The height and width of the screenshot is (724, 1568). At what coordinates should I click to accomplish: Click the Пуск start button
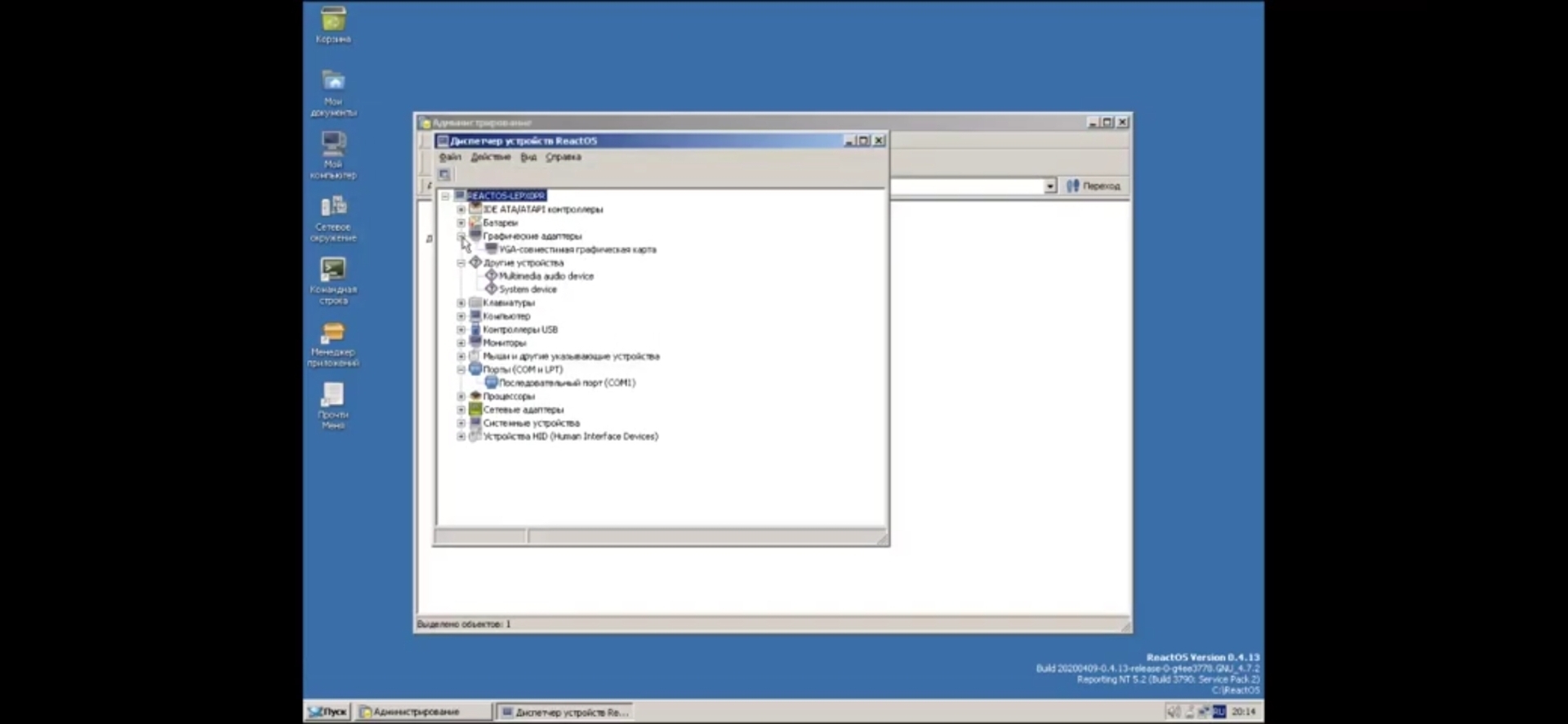[x=327, y=712]
